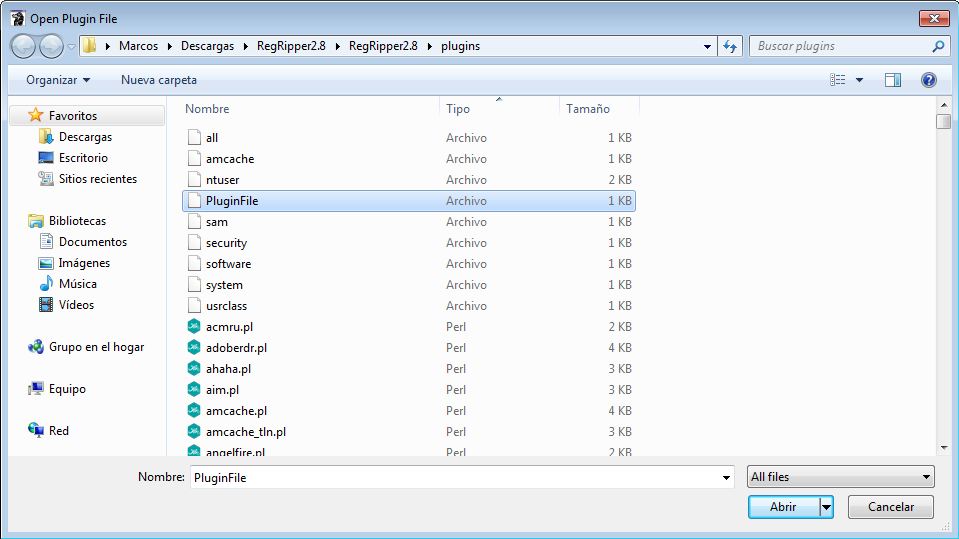
Task: Click the Abrir button
Action: tap(783, 507)
